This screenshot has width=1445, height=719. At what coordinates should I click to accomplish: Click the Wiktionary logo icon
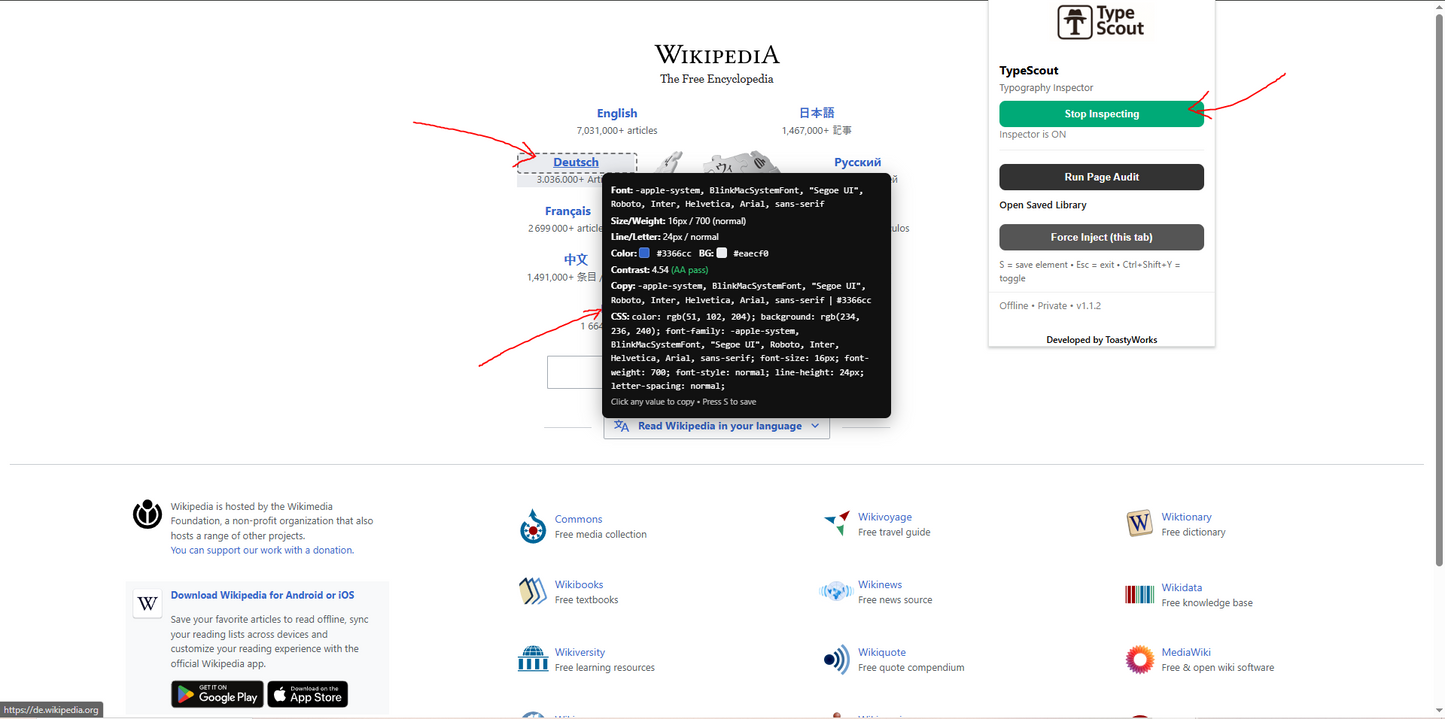coord(1139,524)
